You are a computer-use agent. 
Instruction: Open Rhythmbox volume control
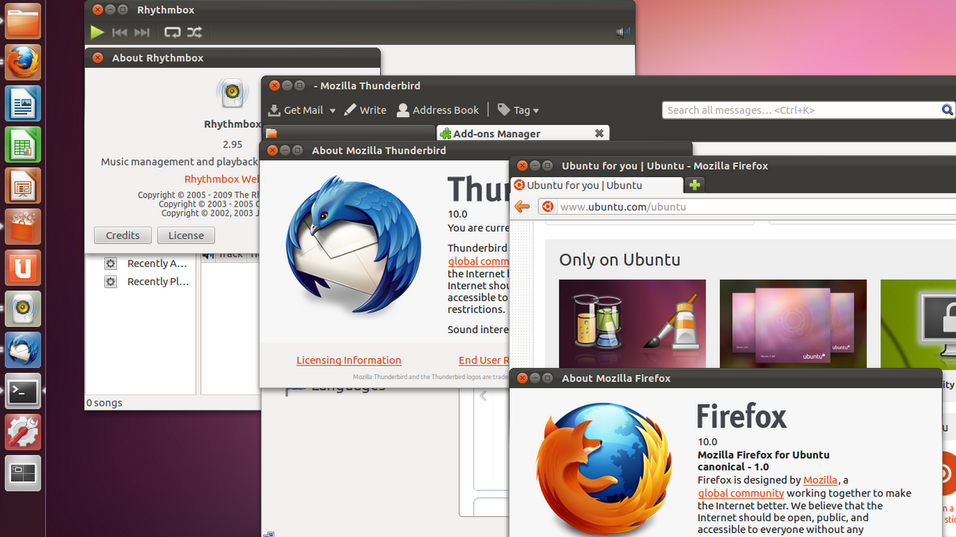(622, 32)
